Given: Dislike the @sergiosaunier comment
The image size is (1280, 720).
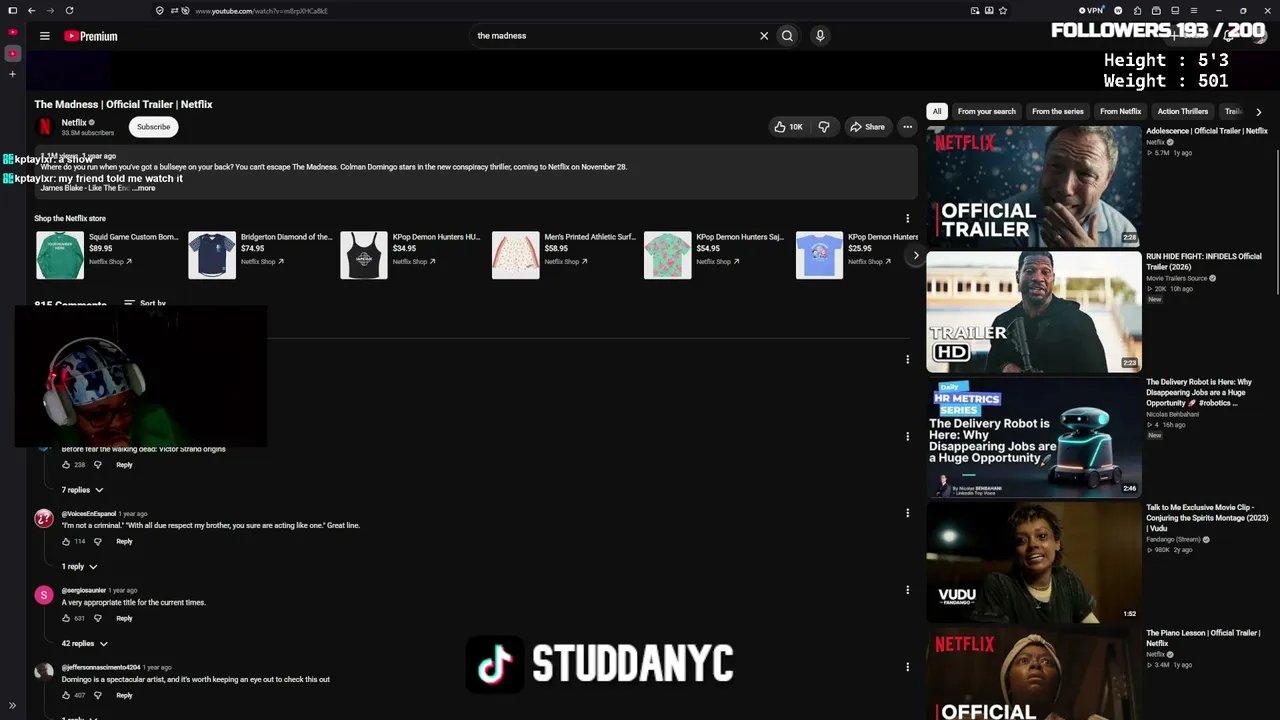Looking at the screenshot, I should point(97,618).
